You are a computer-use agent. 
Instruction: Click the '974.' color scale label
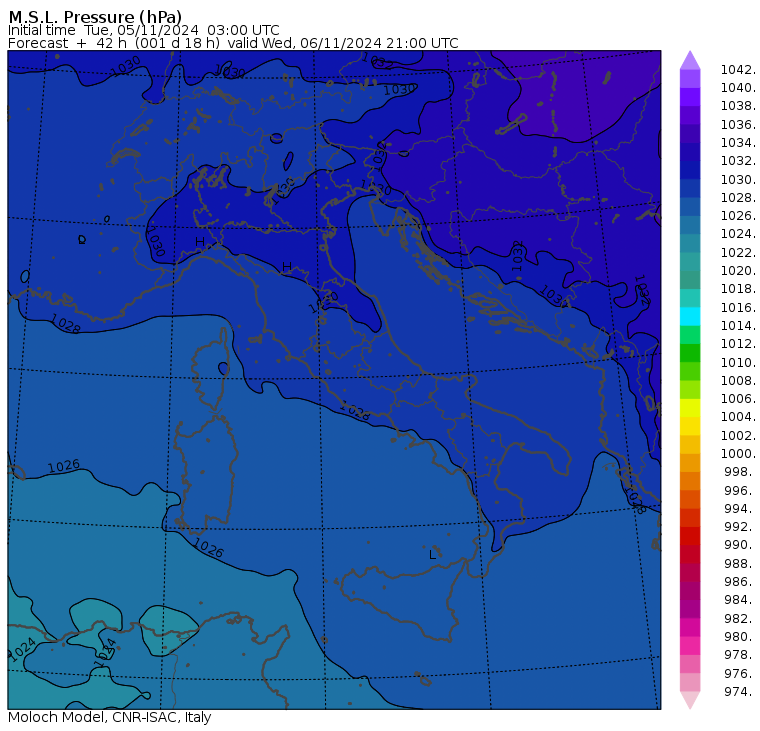point(740,692)
